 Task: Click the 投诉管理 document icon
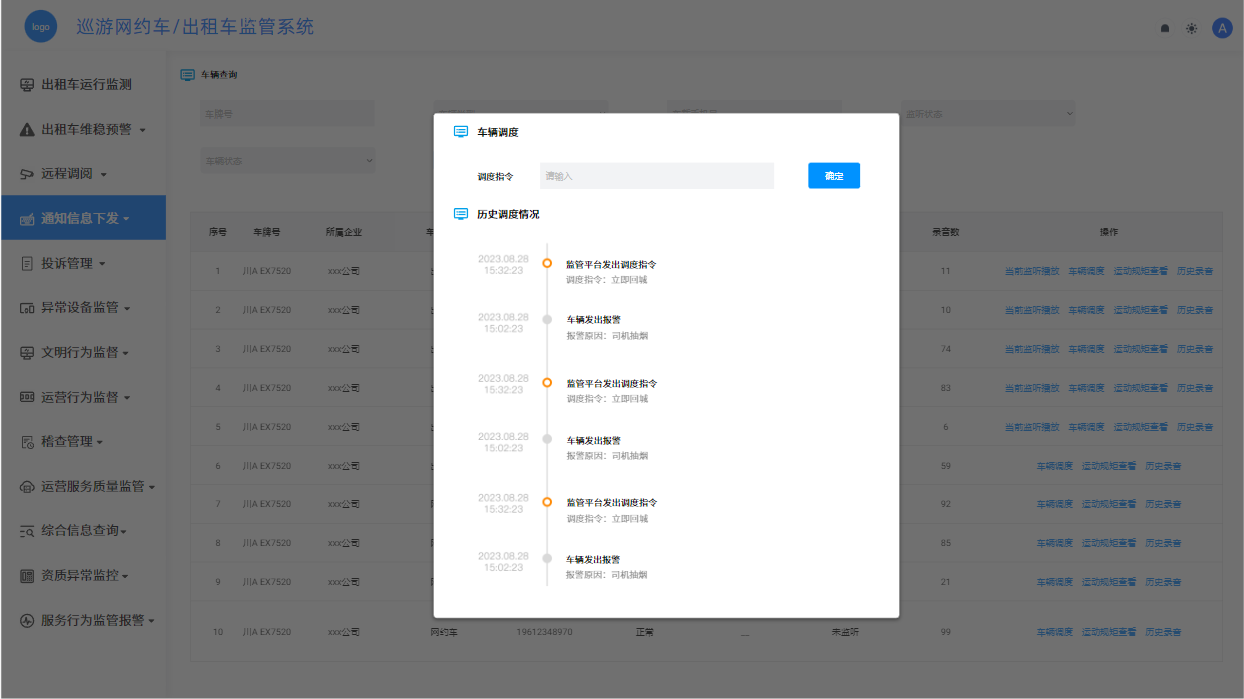point(27,264)
